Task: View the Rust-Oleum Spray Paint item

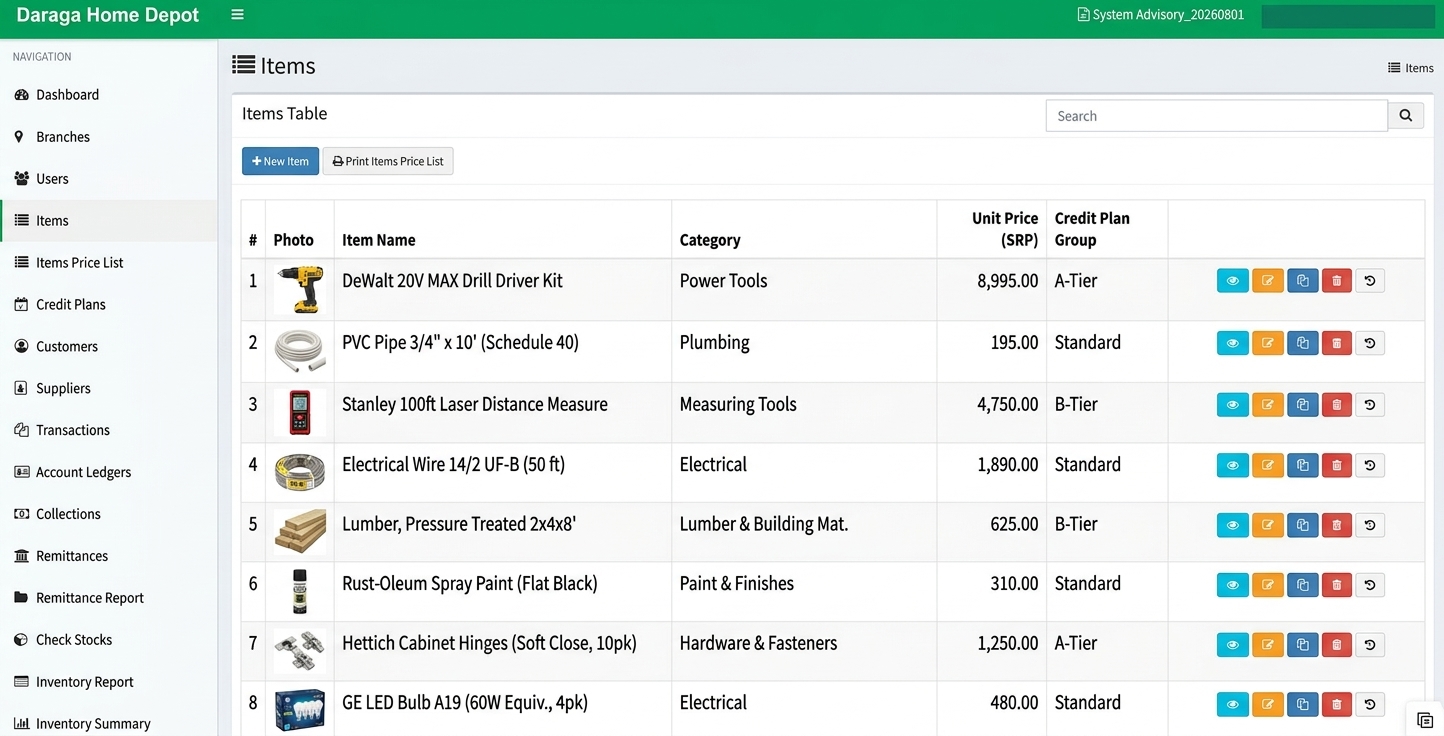Action: (x=1232, y=585)
